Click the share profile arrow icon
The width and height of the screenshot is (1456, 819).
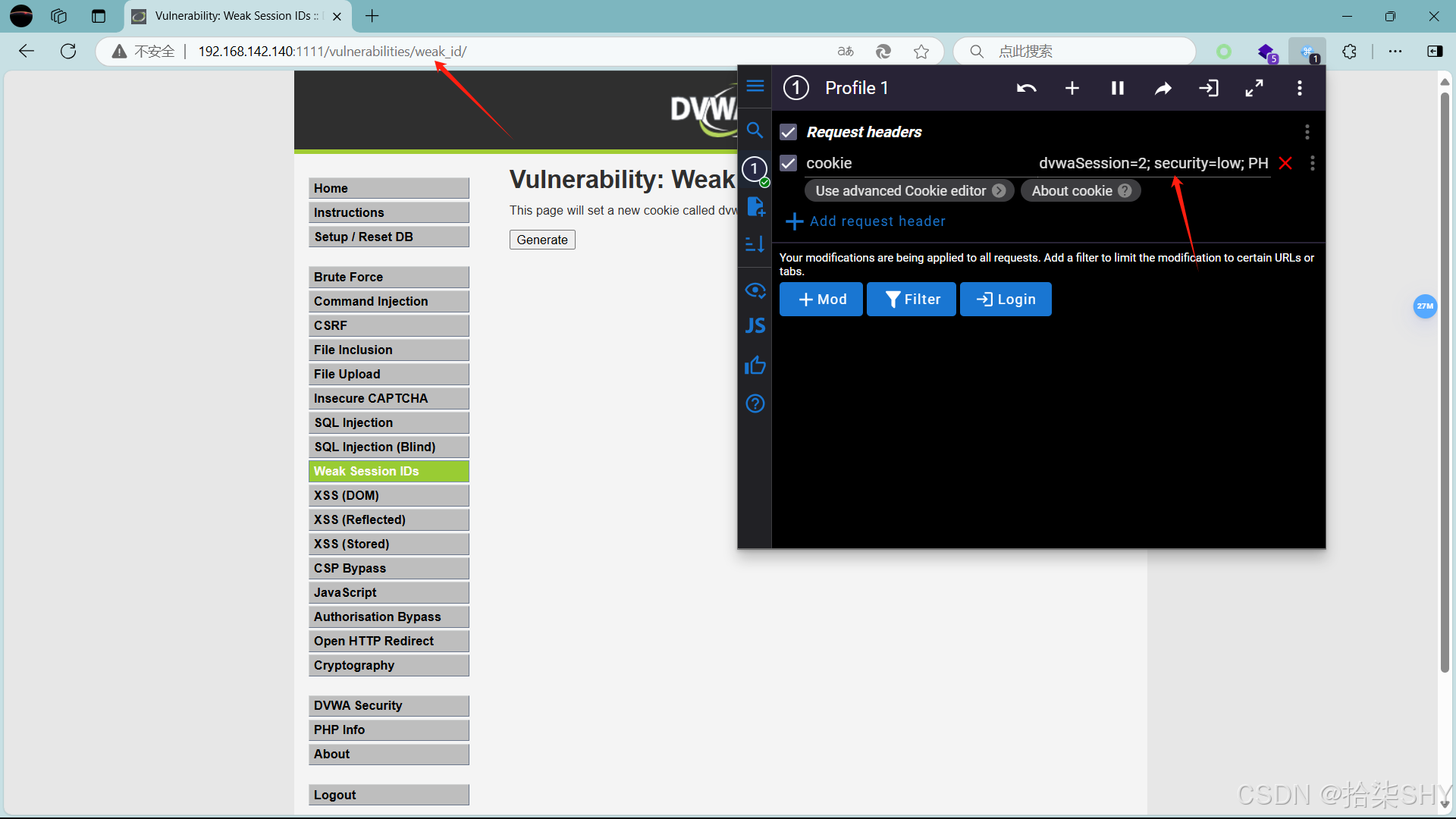coord(1163,89)
